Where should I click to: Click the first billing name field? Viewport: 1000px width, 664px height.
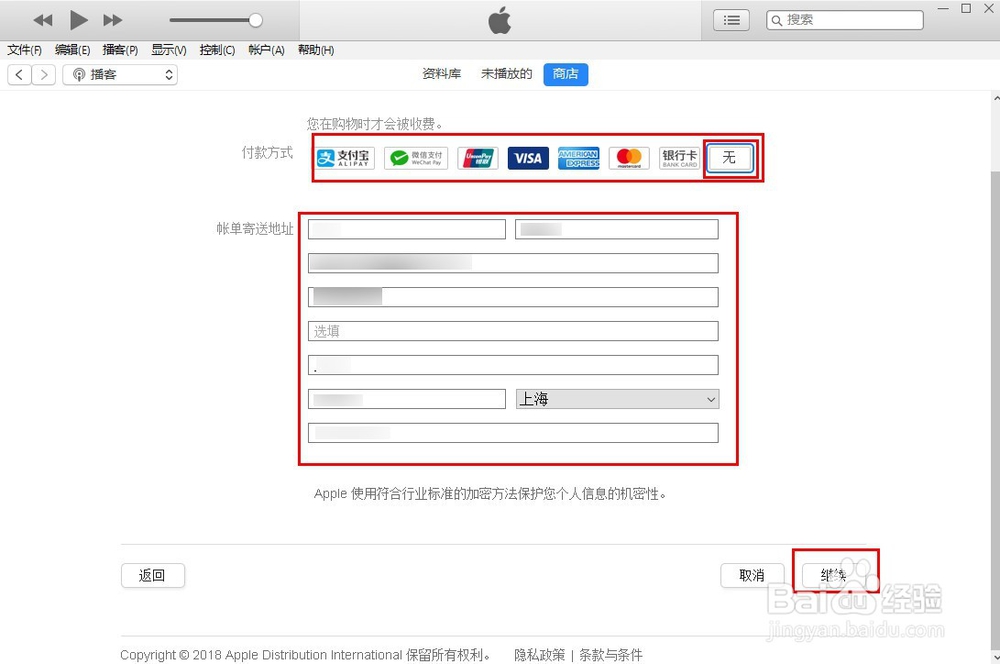pyautogui.click(x=407, y=229)
